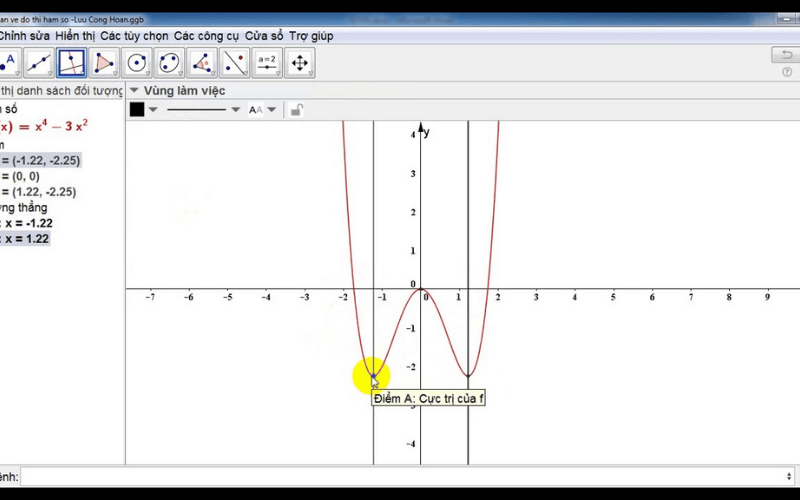Select the Slider tool (a=2)
Image resolution: width=800 pixels, height=500 pixels.
pyautogui.click(x=267, y=64)
